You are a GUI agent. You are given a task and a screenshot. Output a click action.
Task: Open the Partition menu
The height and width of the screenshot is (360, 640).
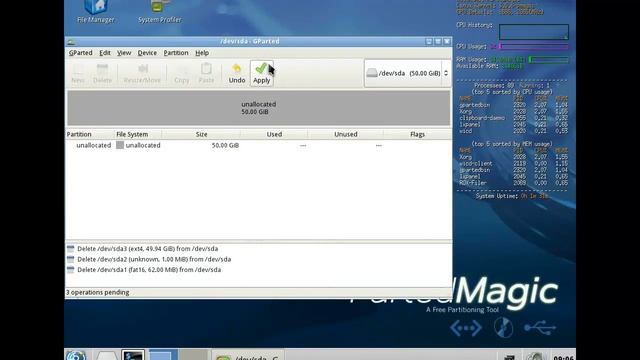pyautogui.click(x=176, y=53)
